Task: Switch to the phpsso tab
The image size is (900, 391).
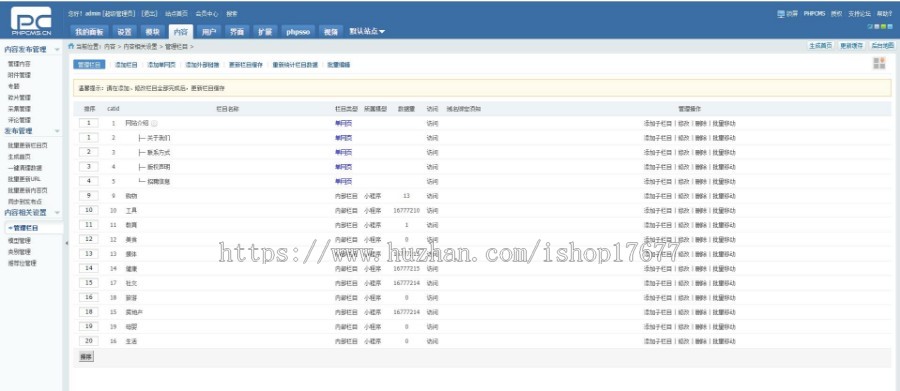Action: point(298,32)
